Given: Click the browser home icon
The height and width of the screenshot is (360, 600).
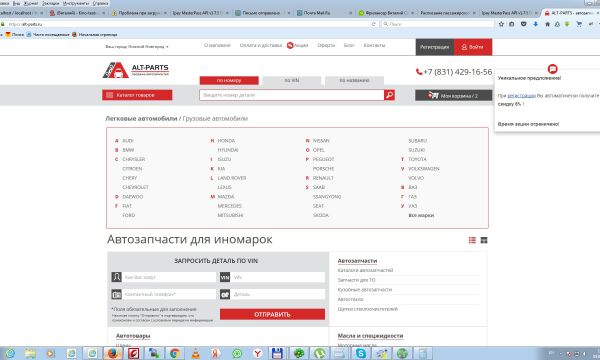Looking at the screenshot, I should (x=547, y=24).
